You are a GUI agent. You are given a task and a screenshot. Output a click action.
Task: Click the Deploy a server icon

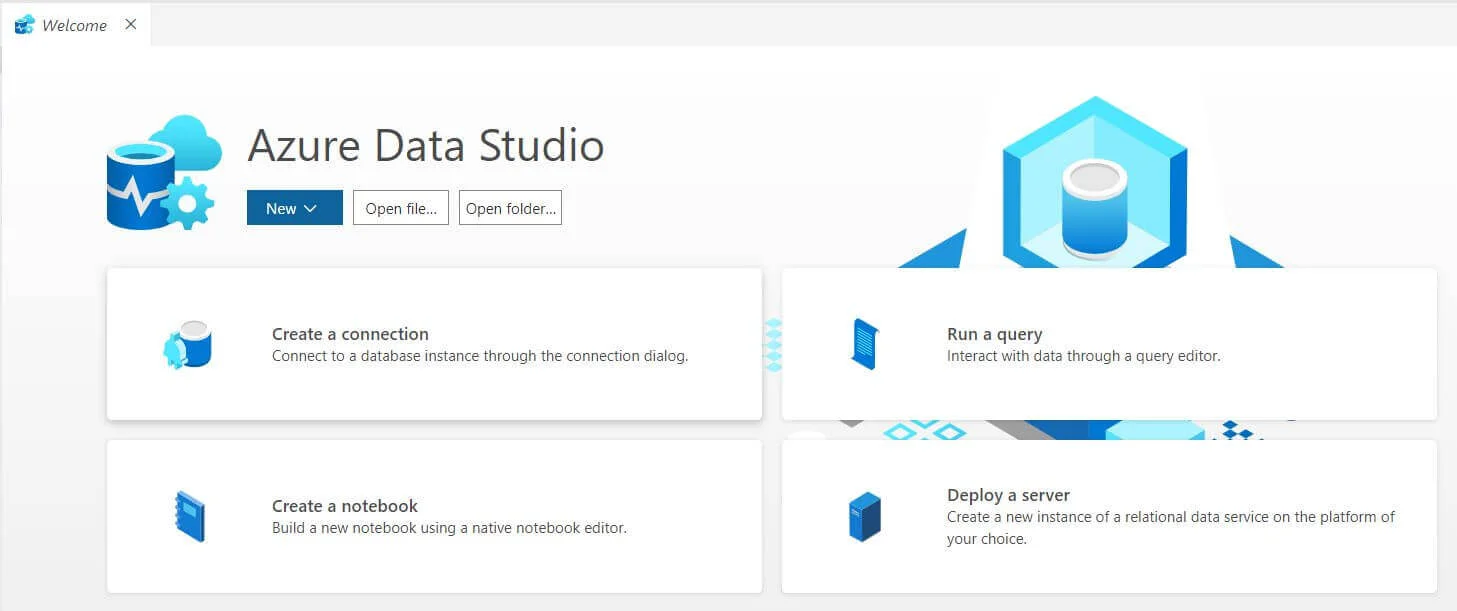tap(864, 516)
